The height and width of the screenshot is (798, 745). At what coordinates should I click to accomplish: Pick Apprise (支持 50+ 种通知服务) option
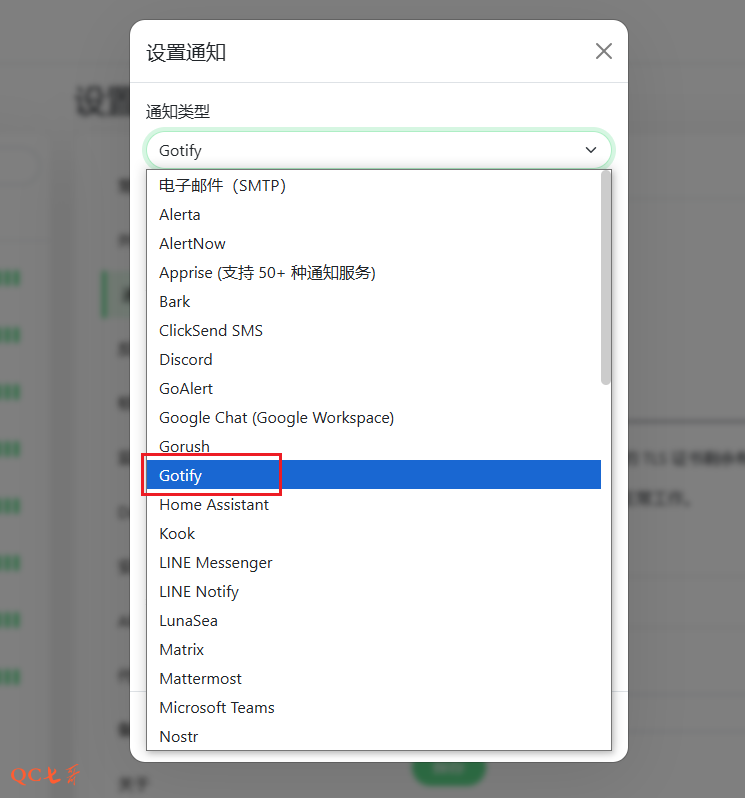point(267,272)
